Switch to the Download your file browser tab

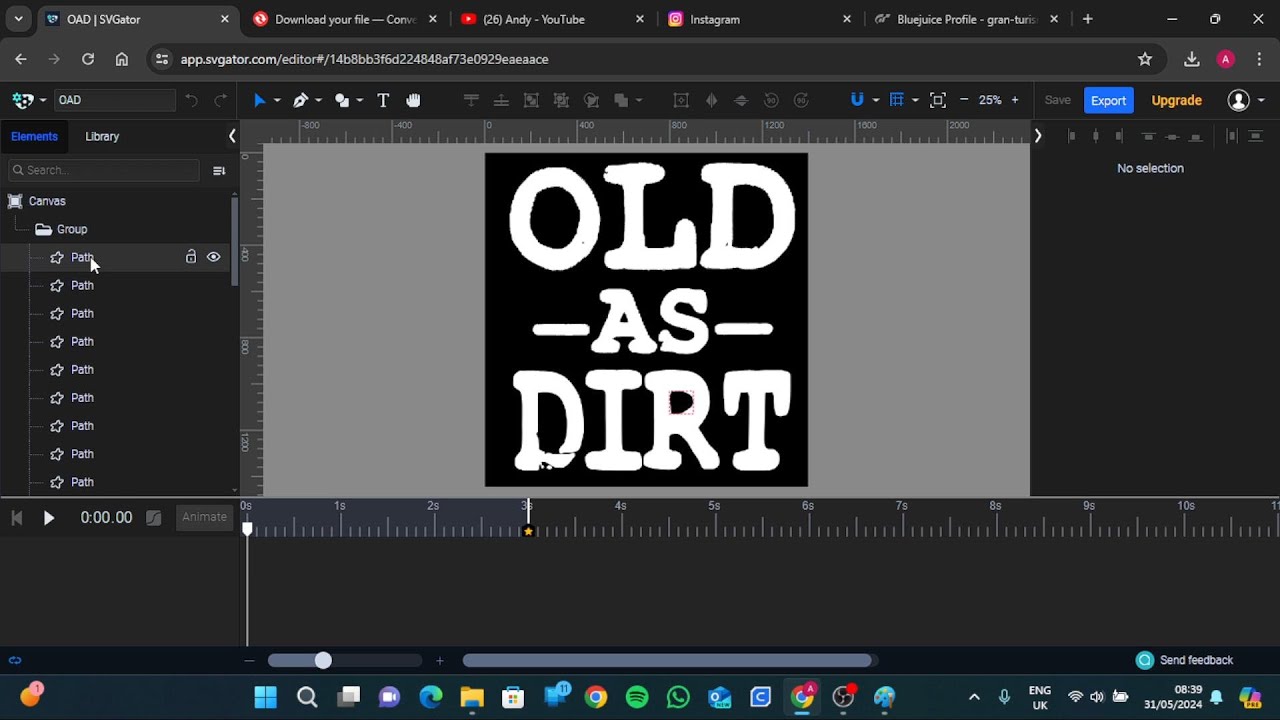point(345,19)
